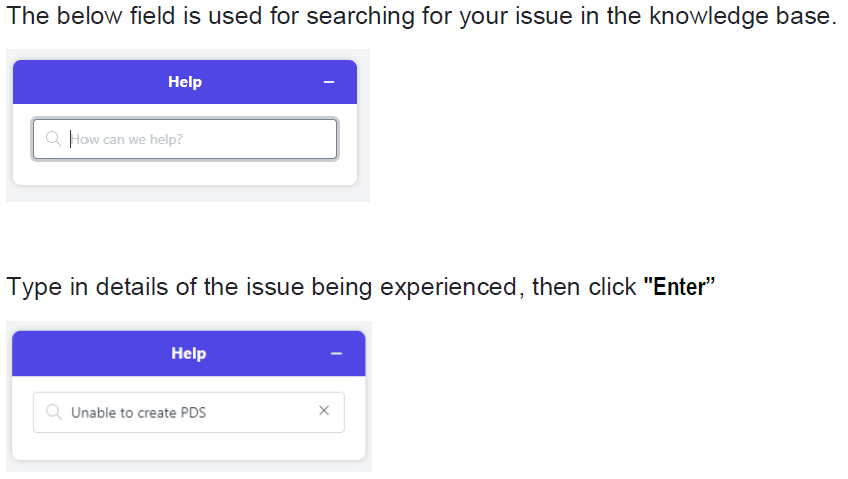
Task: Clear the "Unable to create PDS" search text
Action: tap(324, 411)
